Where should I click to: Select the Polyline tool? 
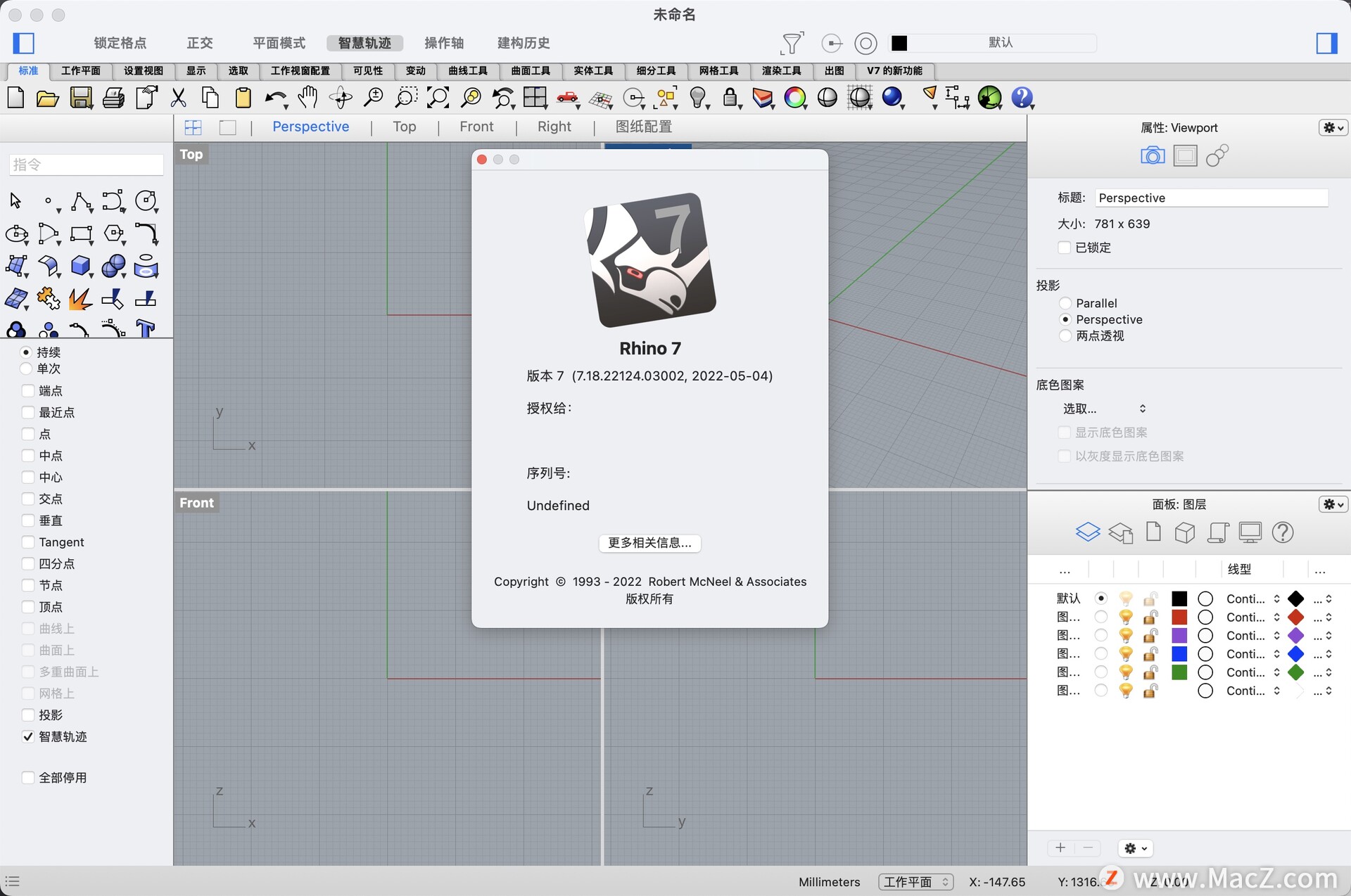[81, 201]
